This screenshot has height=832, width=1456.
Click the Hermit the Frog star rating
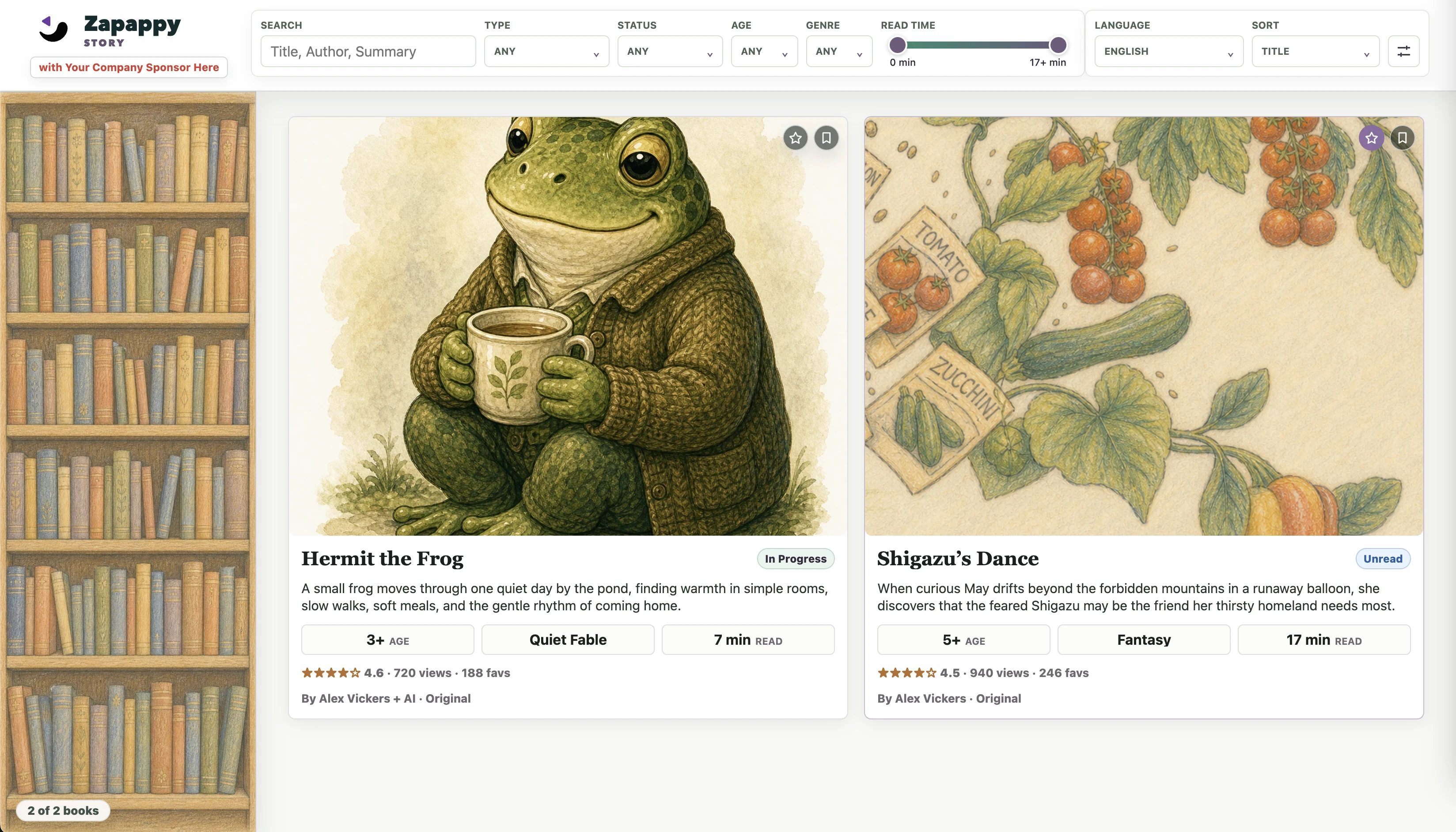point(331,673)
